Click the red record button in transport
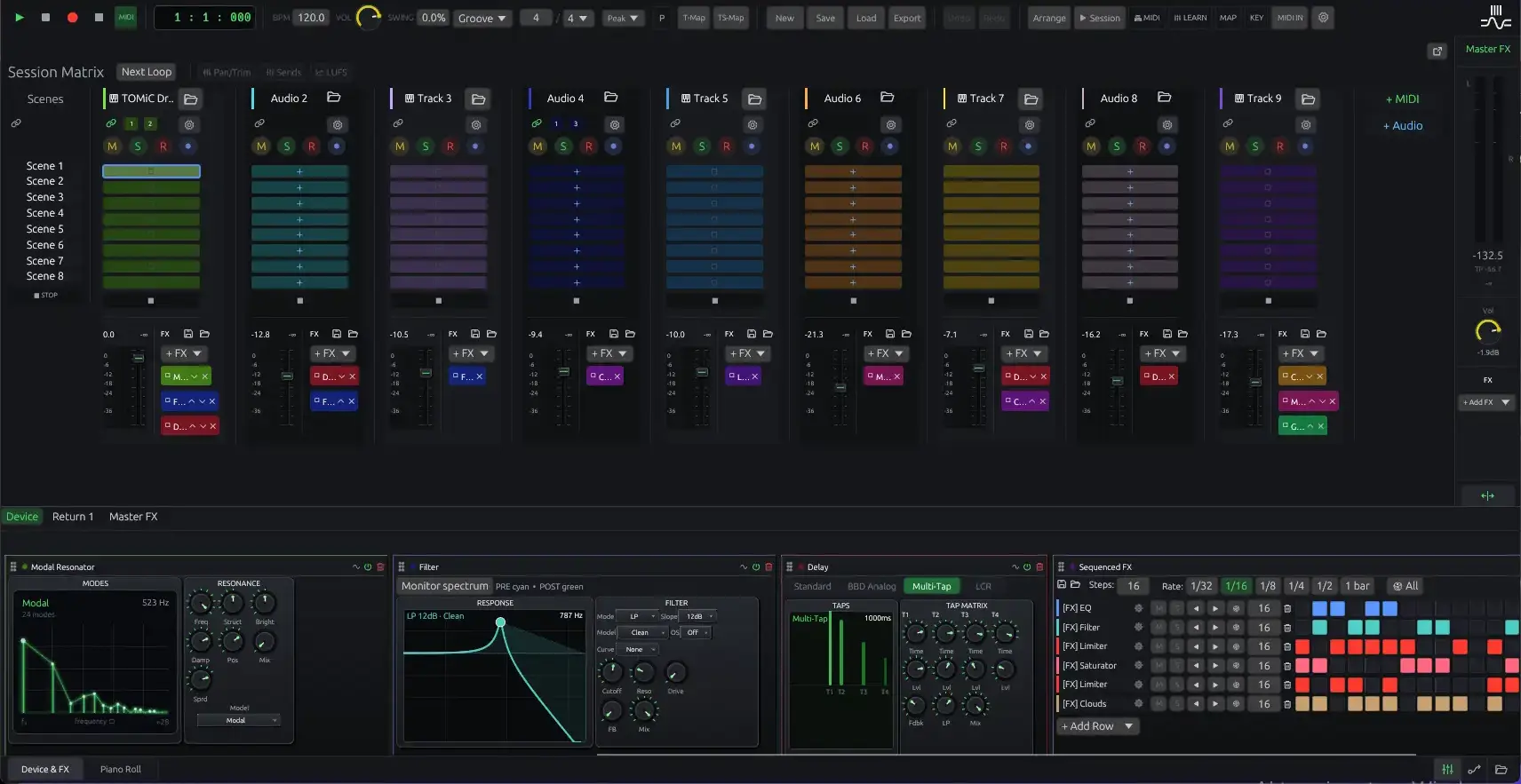 (72, 17)
